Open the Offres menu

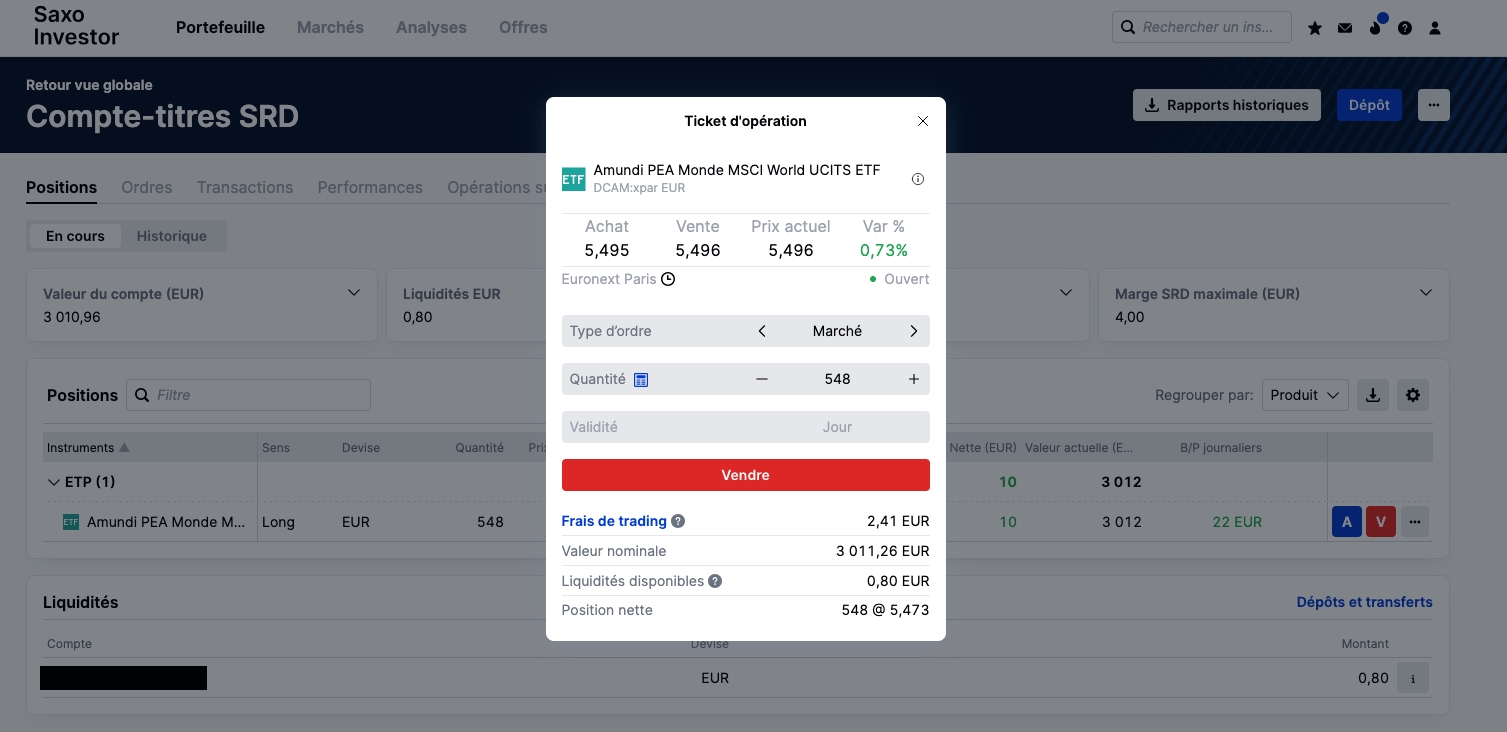pos(523,27)
